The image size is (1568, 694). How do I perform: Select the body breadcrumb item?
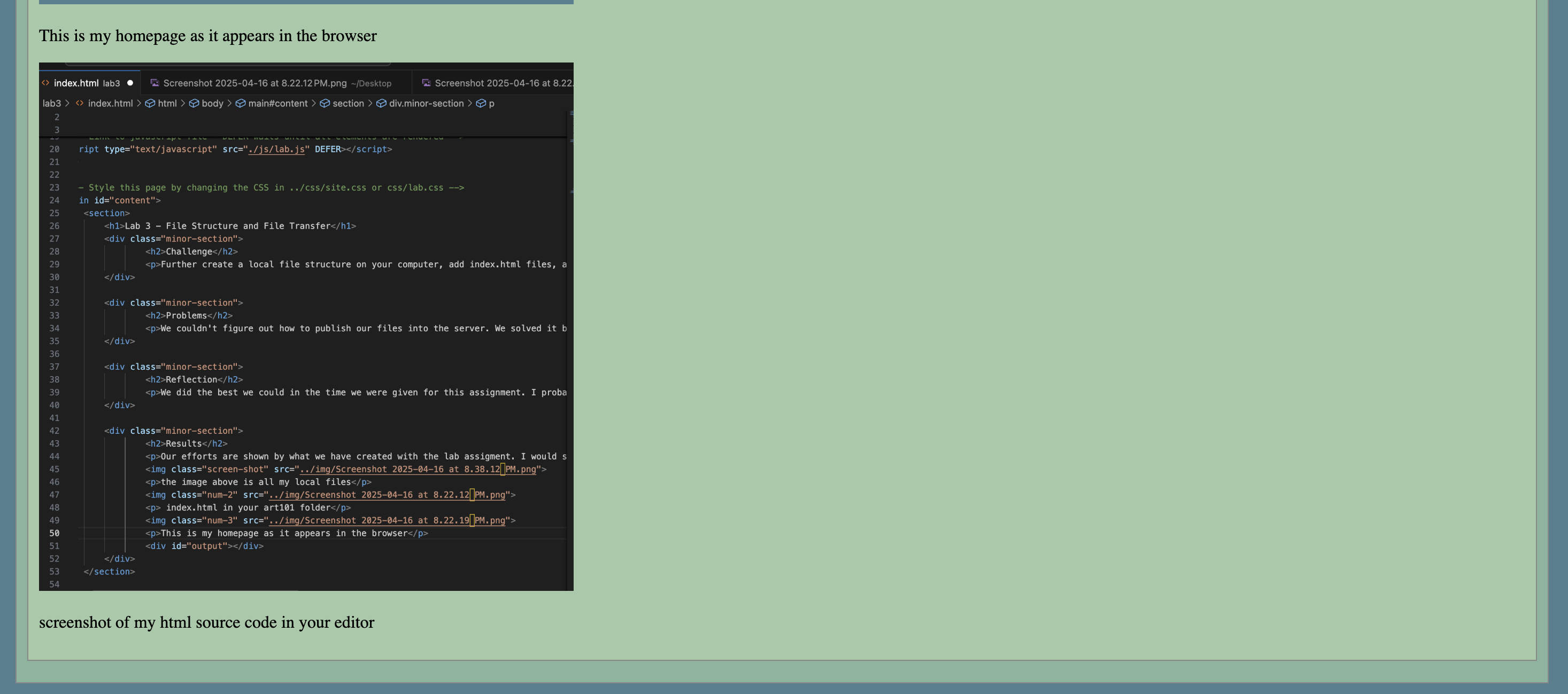pyautogui.click(x=212, y=104)
